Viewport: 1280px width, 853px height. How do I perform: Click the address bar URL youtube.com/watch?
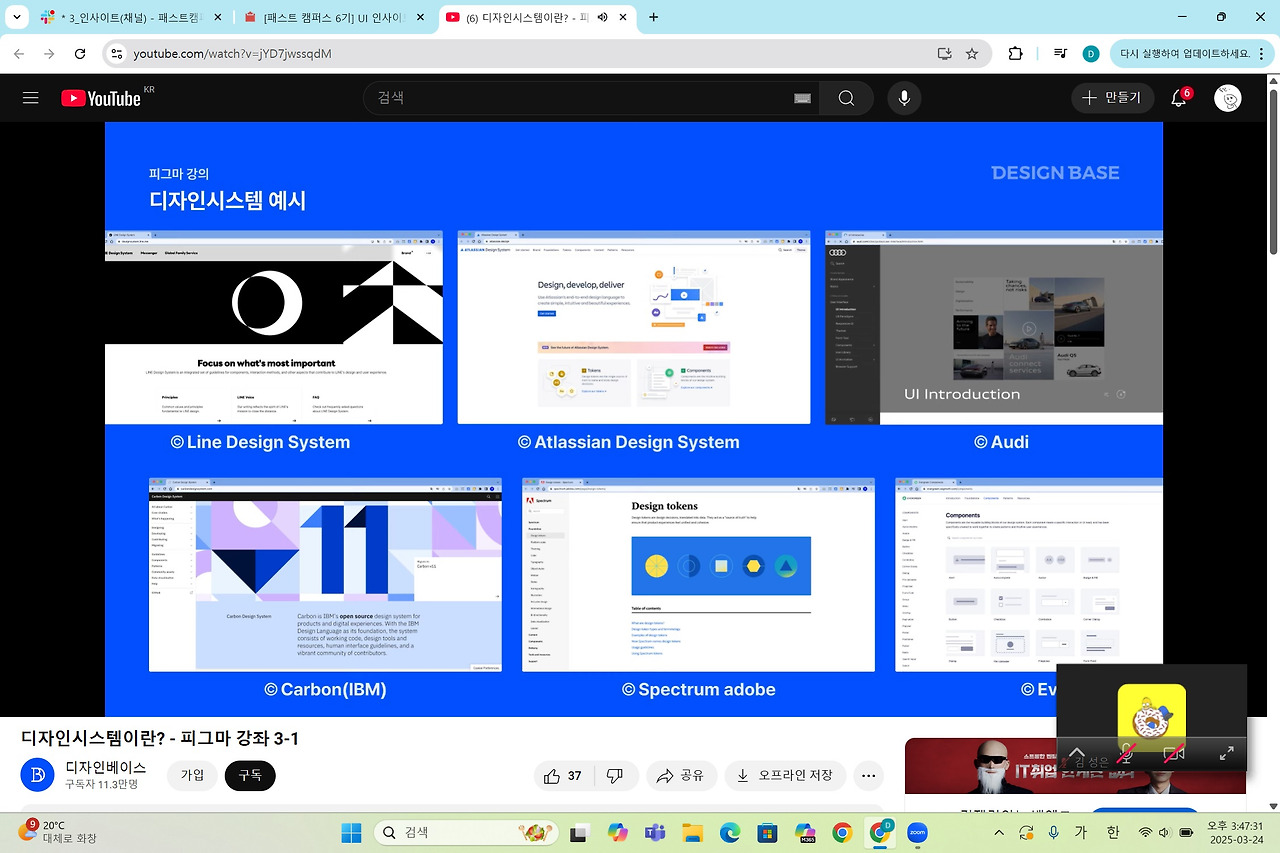232,53
